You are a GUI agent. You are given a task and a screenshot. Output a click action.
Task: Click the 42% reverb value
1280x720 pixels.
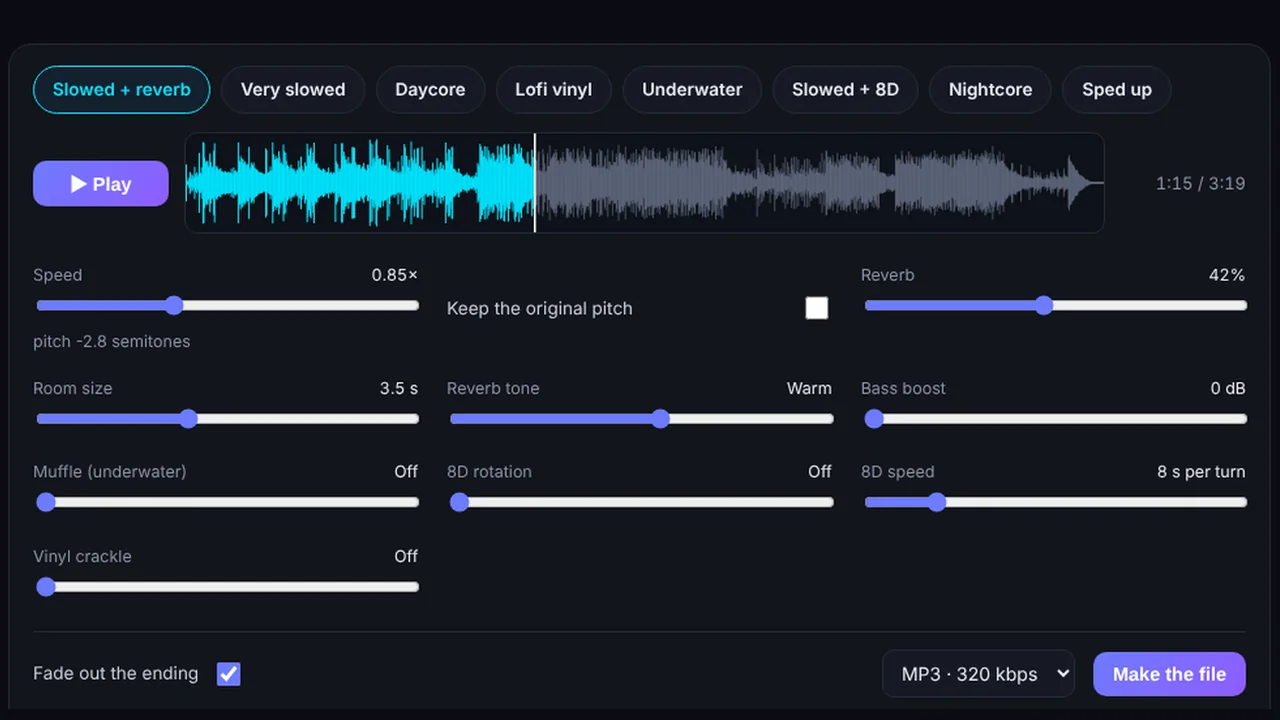1227,275
